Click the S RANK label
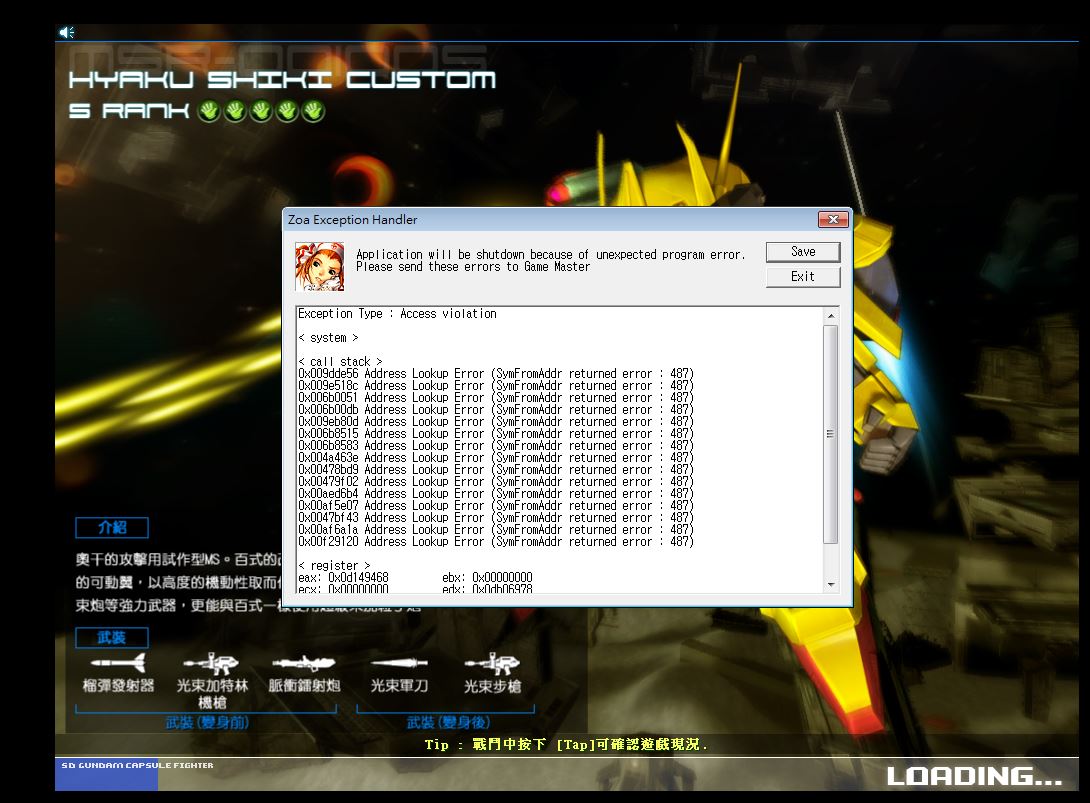Image resolution: width=1090 pixels, height=803 pixels. pyautogui.click(x=129, y=111)
